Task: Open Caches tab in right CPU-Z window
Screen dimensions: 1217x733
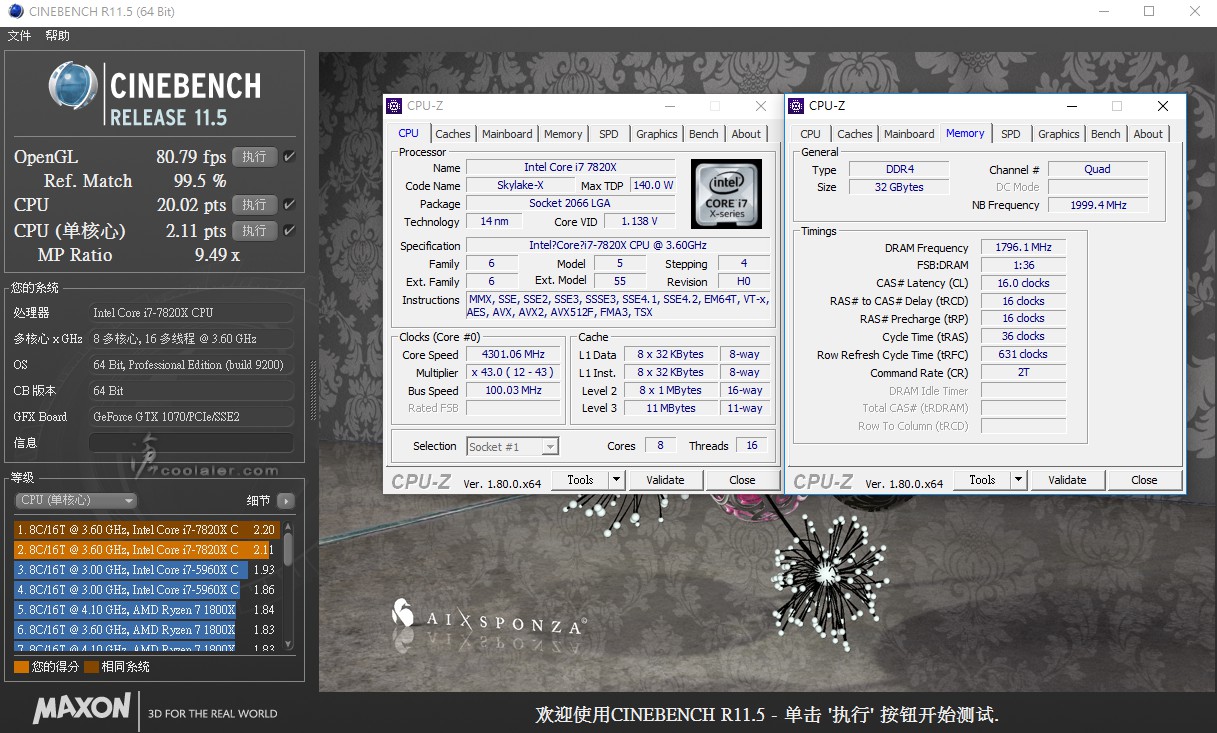Action: tap(855, 134)
